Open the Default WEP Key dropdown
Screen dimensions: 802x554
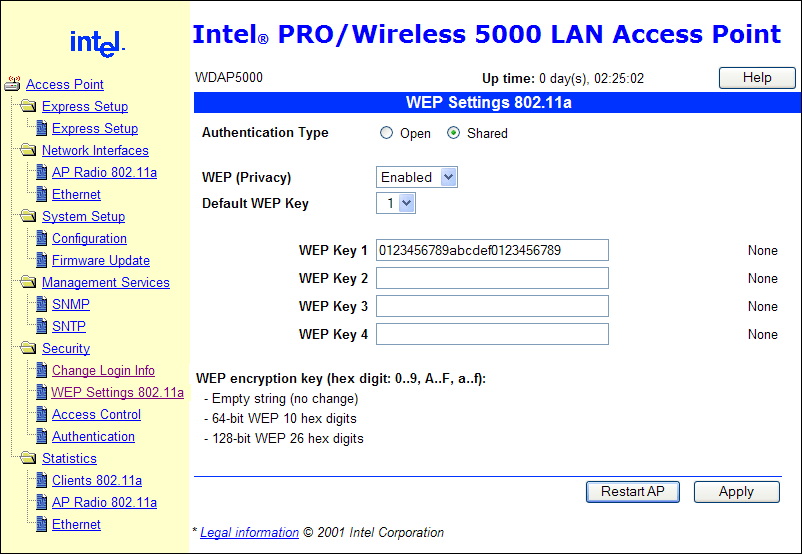(x=396, y=203)
